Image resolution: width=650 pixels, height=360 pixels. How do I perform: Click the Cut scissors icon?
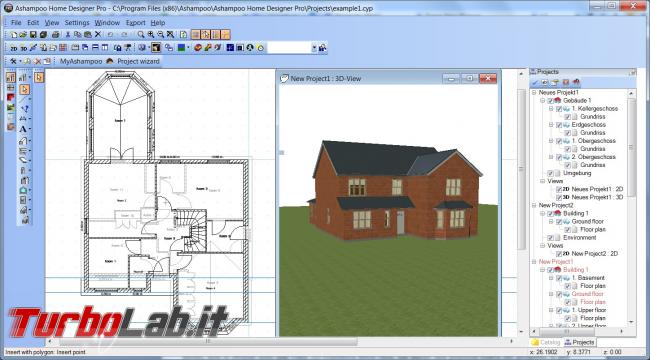point(68,34)
